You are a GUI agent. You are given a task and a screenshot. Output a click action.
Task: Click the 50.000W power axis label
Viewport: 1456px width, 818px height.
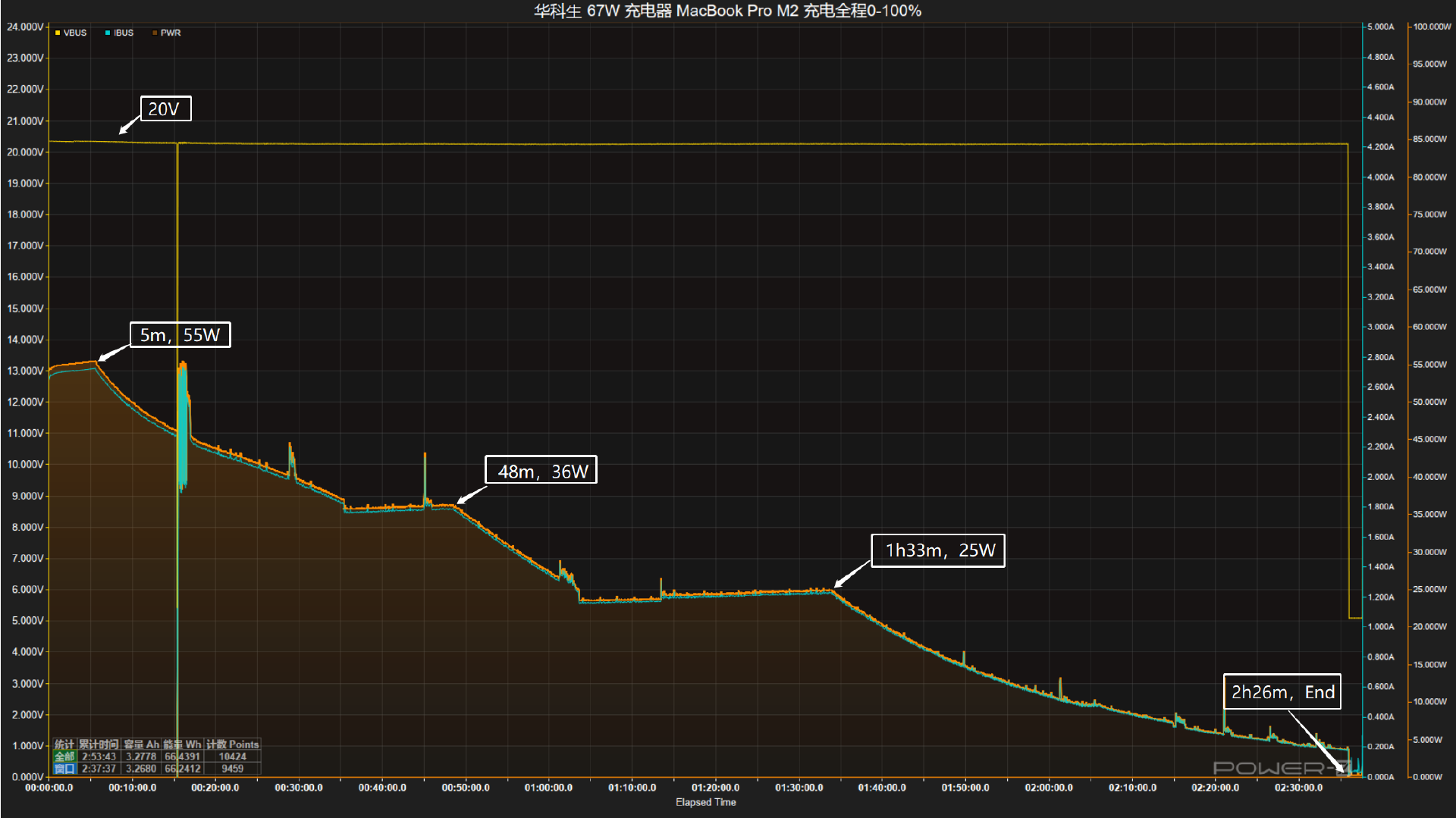1429,402
